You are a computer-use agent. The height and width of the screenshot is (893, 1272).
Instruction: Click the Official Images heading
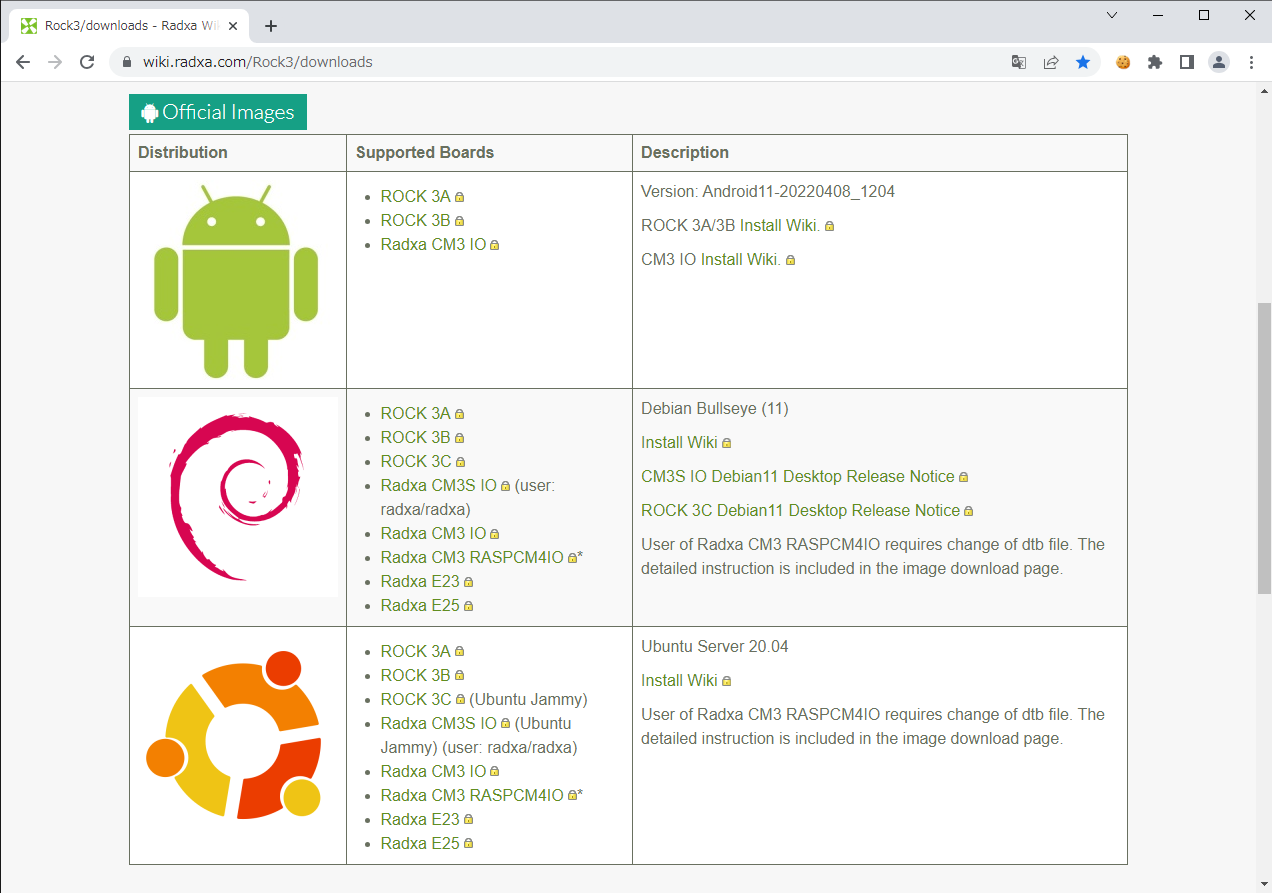(218, 112)
